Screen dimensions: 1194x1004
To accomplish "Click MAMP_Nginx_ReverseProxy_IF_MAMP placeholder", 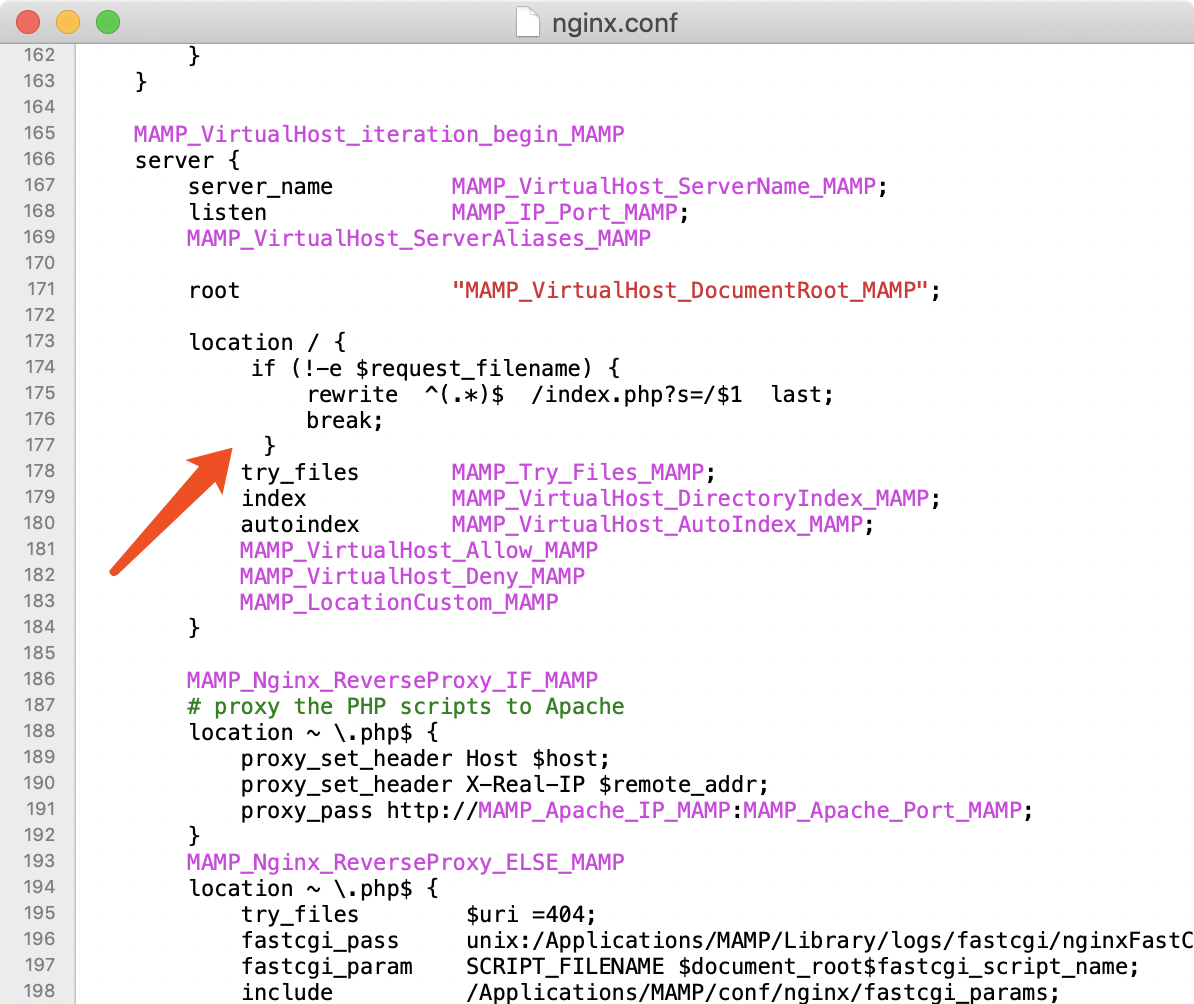I will (x=392, y=680).
